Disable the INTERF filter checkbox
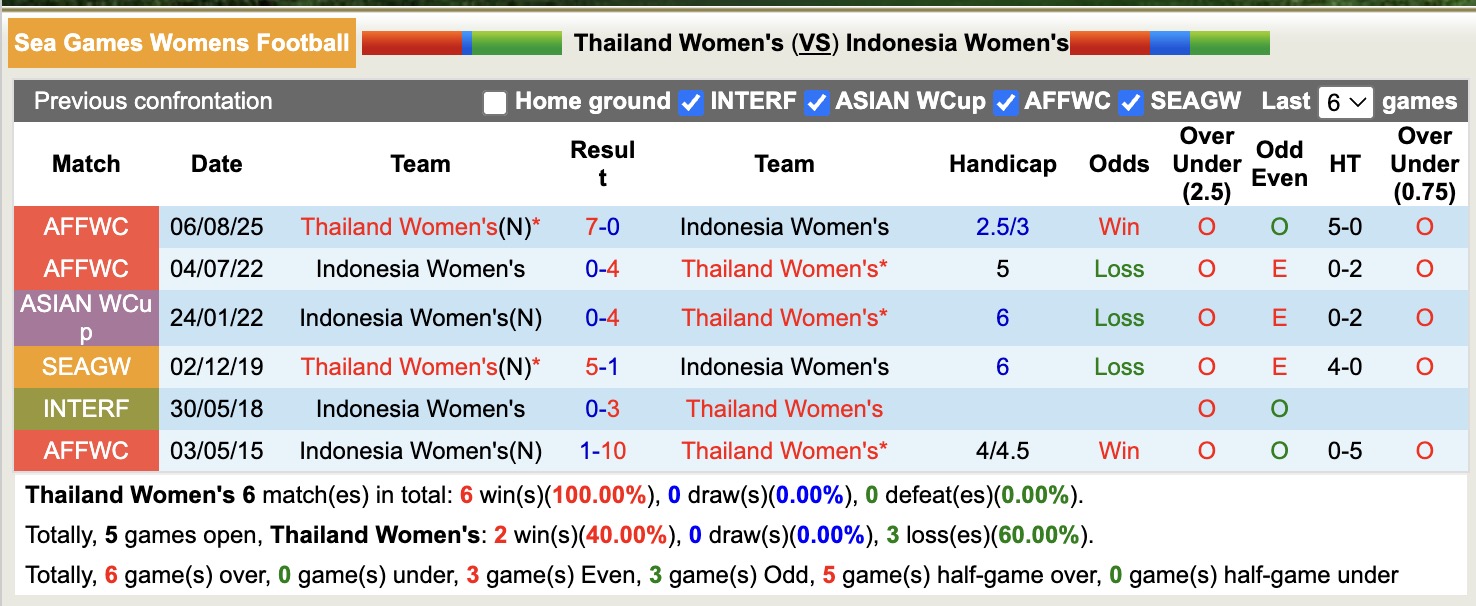The width and height of the screenshot is (1476, 606). (691, 101)
